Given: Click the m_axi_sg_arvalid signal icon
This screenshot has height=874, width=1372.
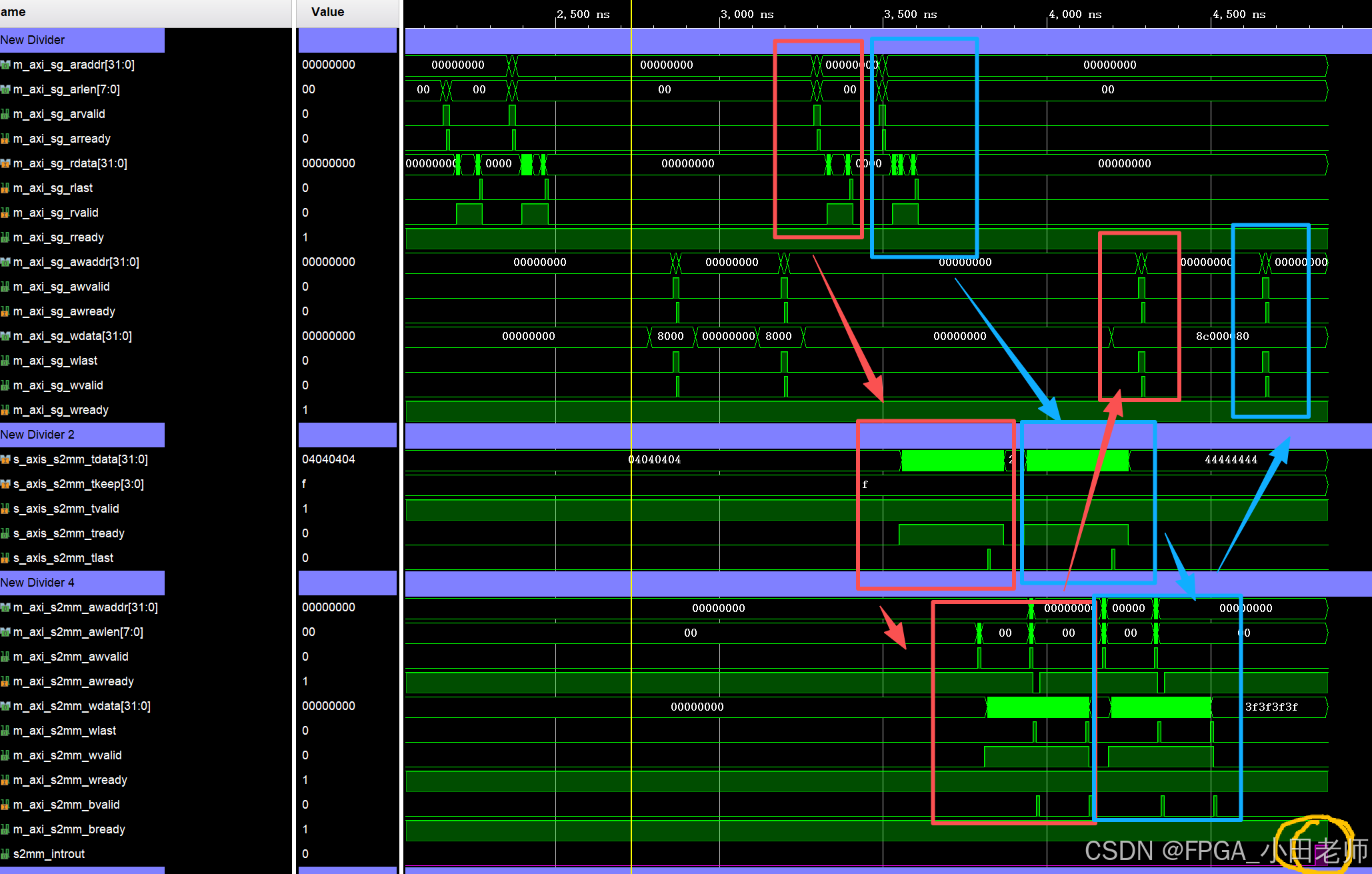Looking at the screenshot, I should (5, 114).
